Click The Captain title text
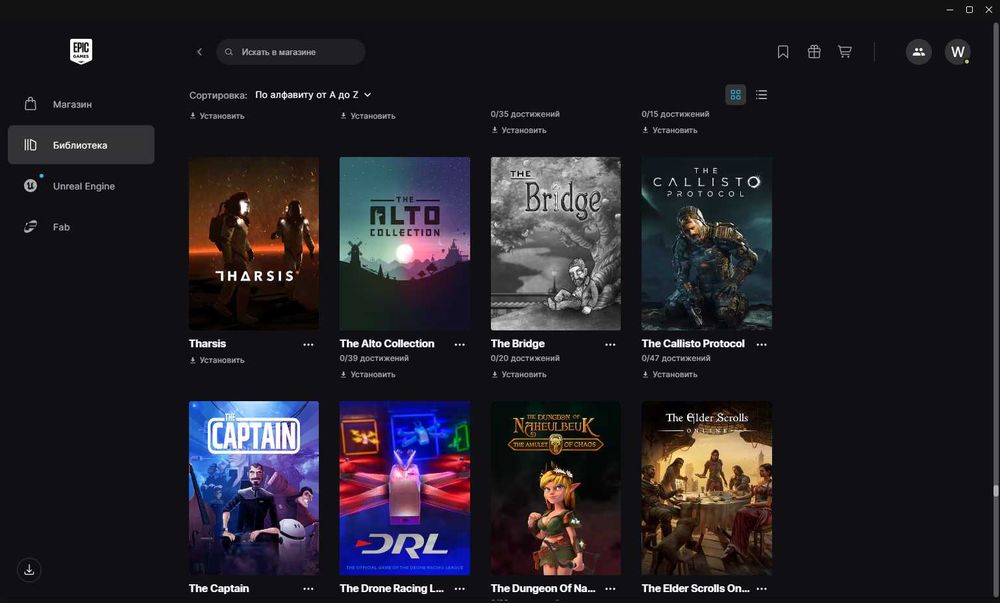 click(x=219, y=588)
